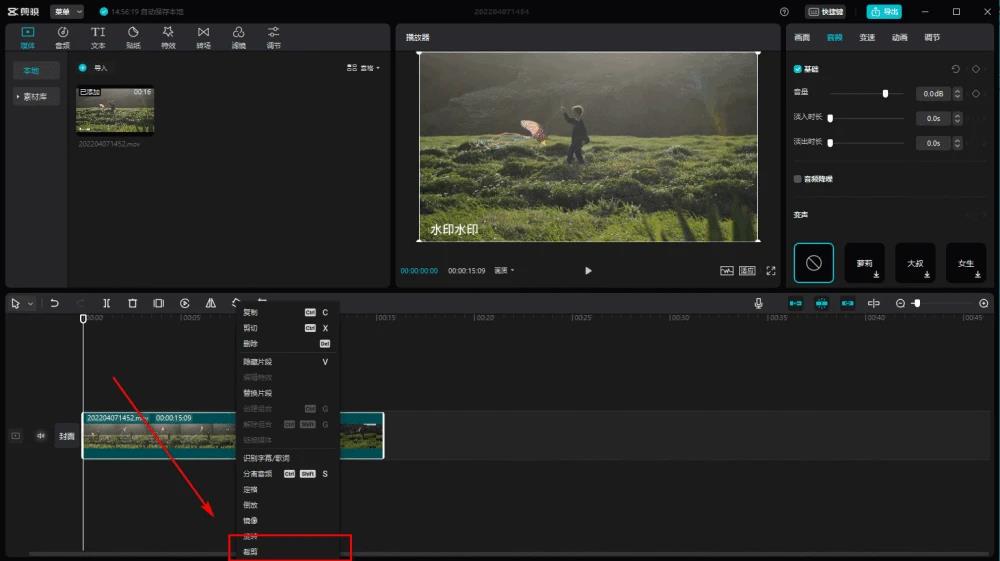This screenshot has height=561, width=1000.
Task: Enable the 音频降噪 noise reduction checkbox
Action: coord(797,179)
